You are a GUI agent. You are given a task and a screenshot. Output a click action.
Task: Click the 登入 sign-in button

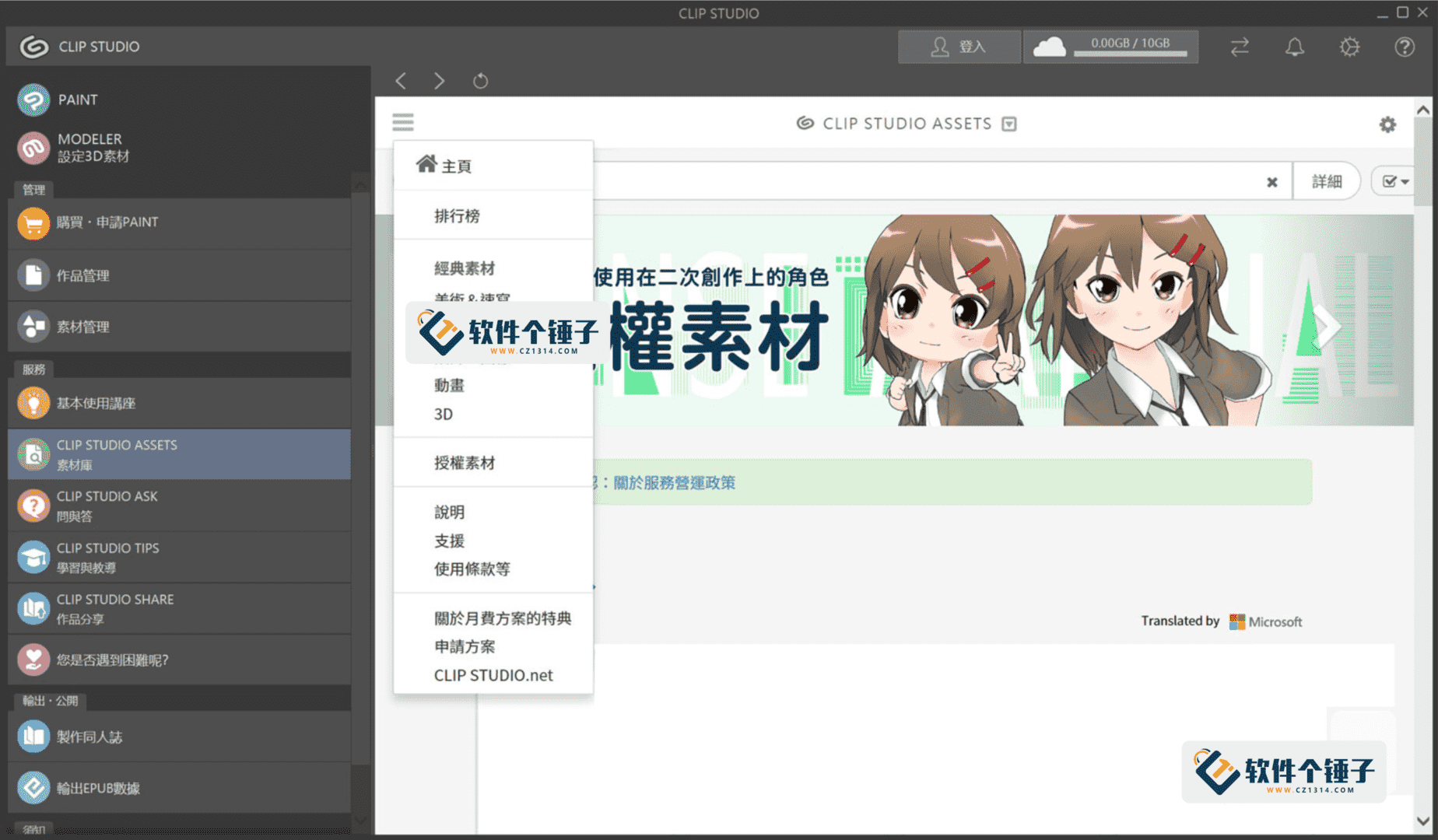coord(959,47)
